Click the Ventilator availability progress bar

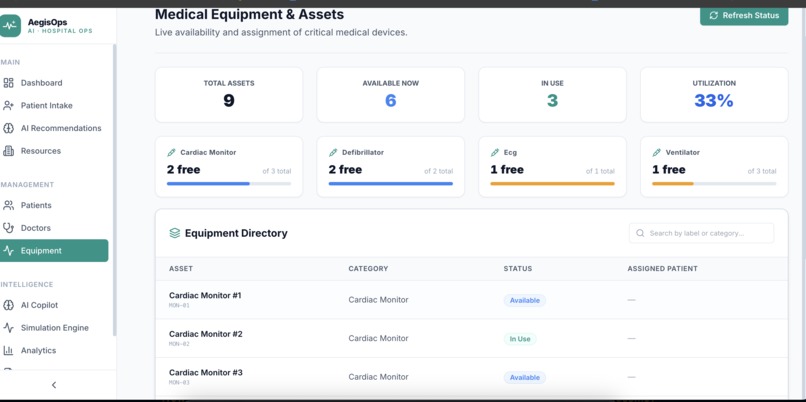[714, 184]
